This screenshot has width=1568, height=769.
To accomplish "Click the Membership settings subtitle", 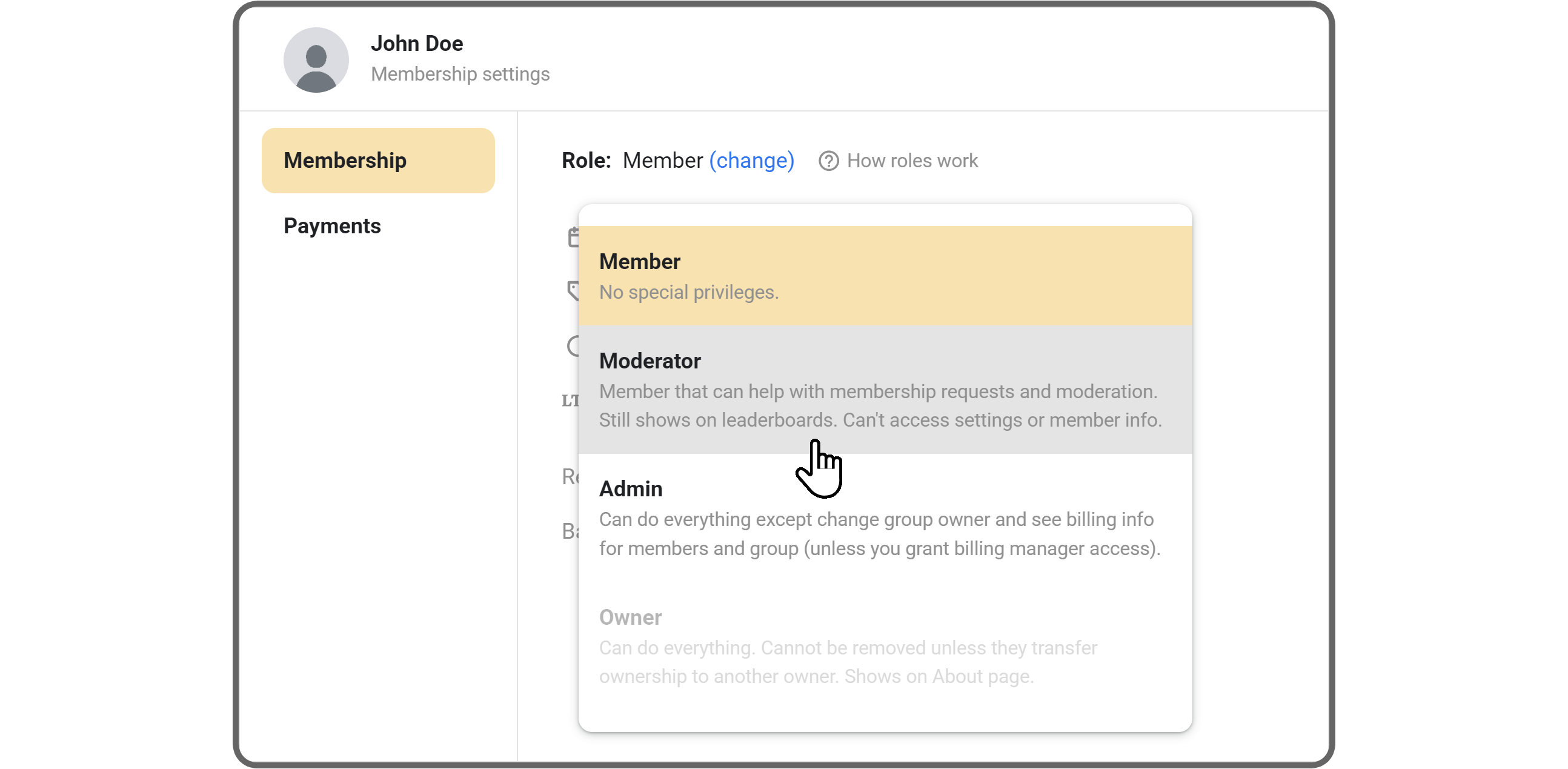I will coord(460,74).
